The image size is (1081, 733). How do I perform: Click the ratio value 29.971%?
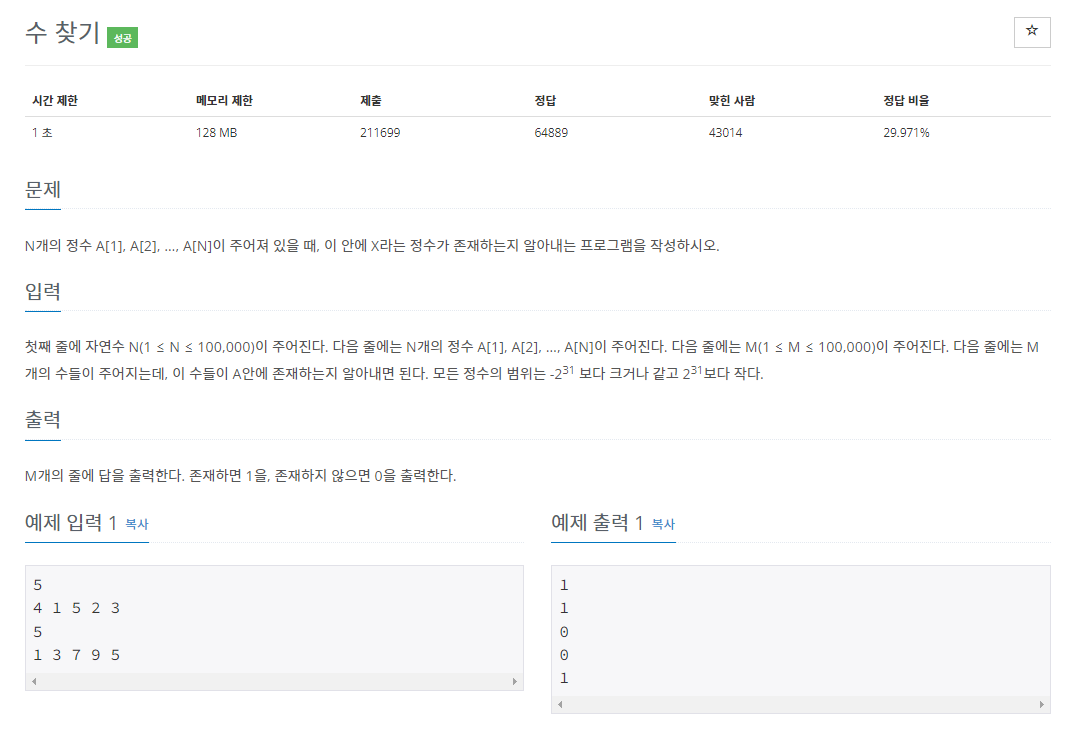tap(906, 132)
